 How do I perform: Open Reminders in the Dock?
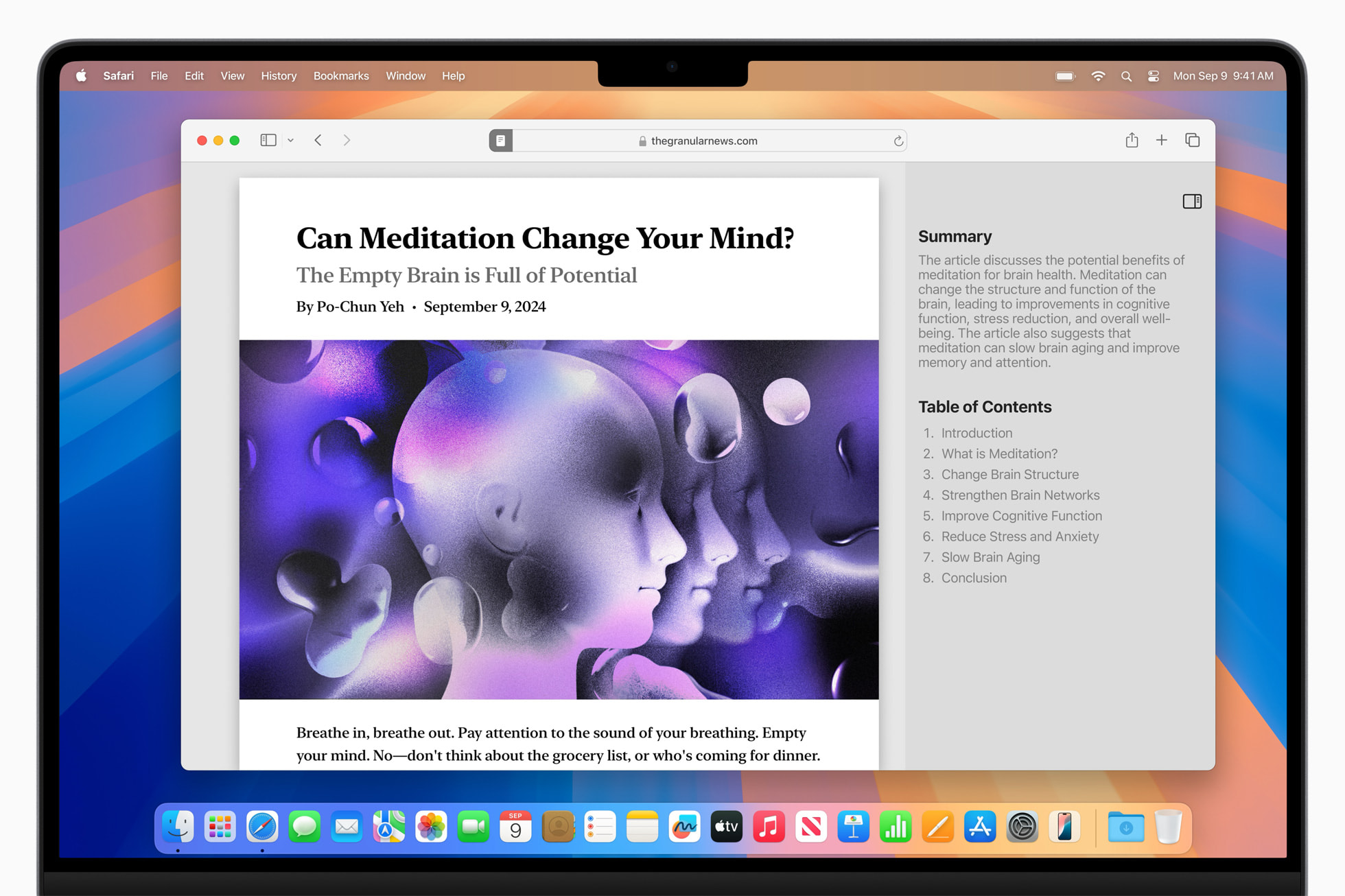pyautogui.click(x=600, y=827)
